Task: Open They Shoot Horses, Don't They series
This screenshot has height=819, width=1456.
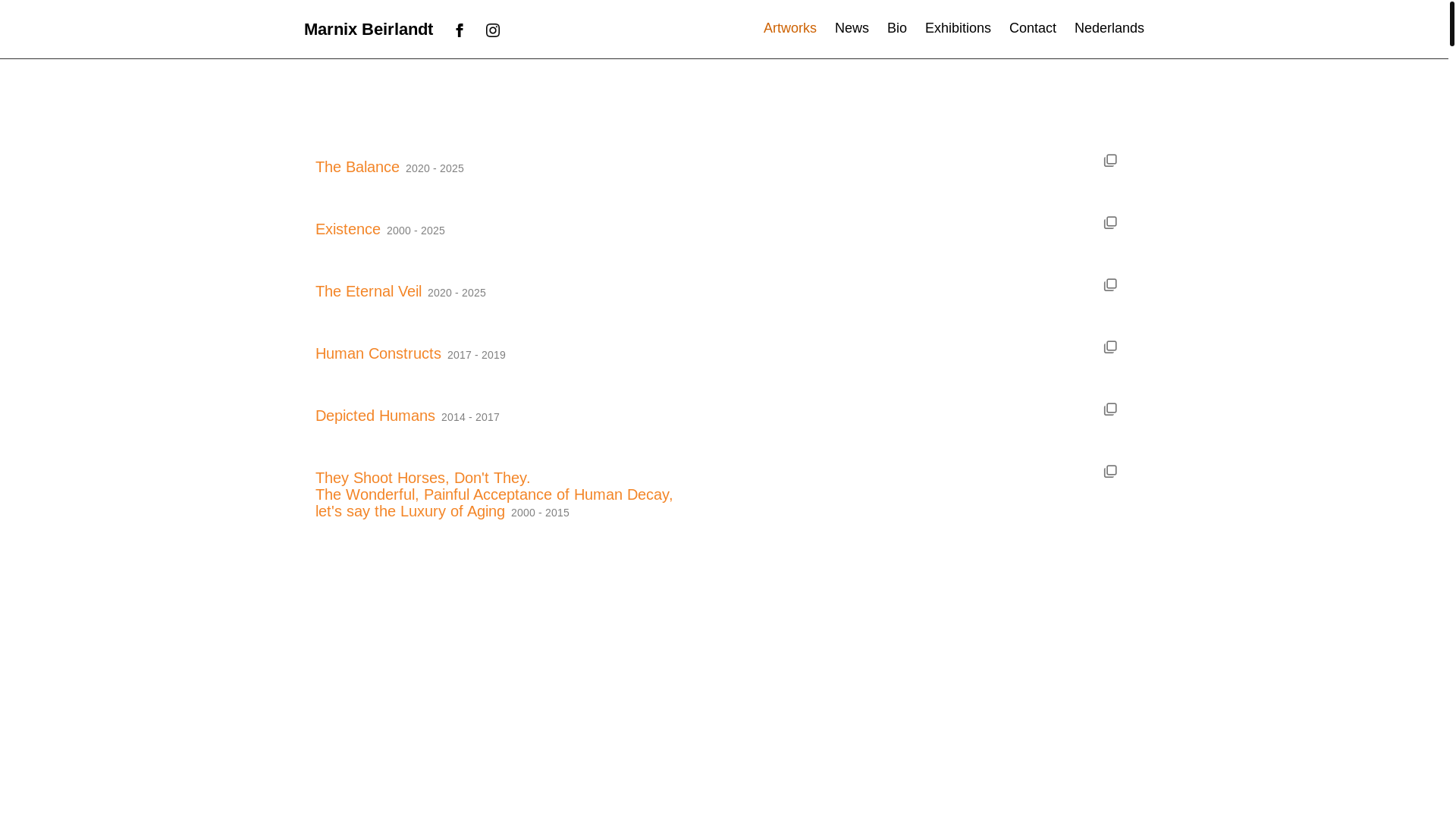Action: point(494,494)
